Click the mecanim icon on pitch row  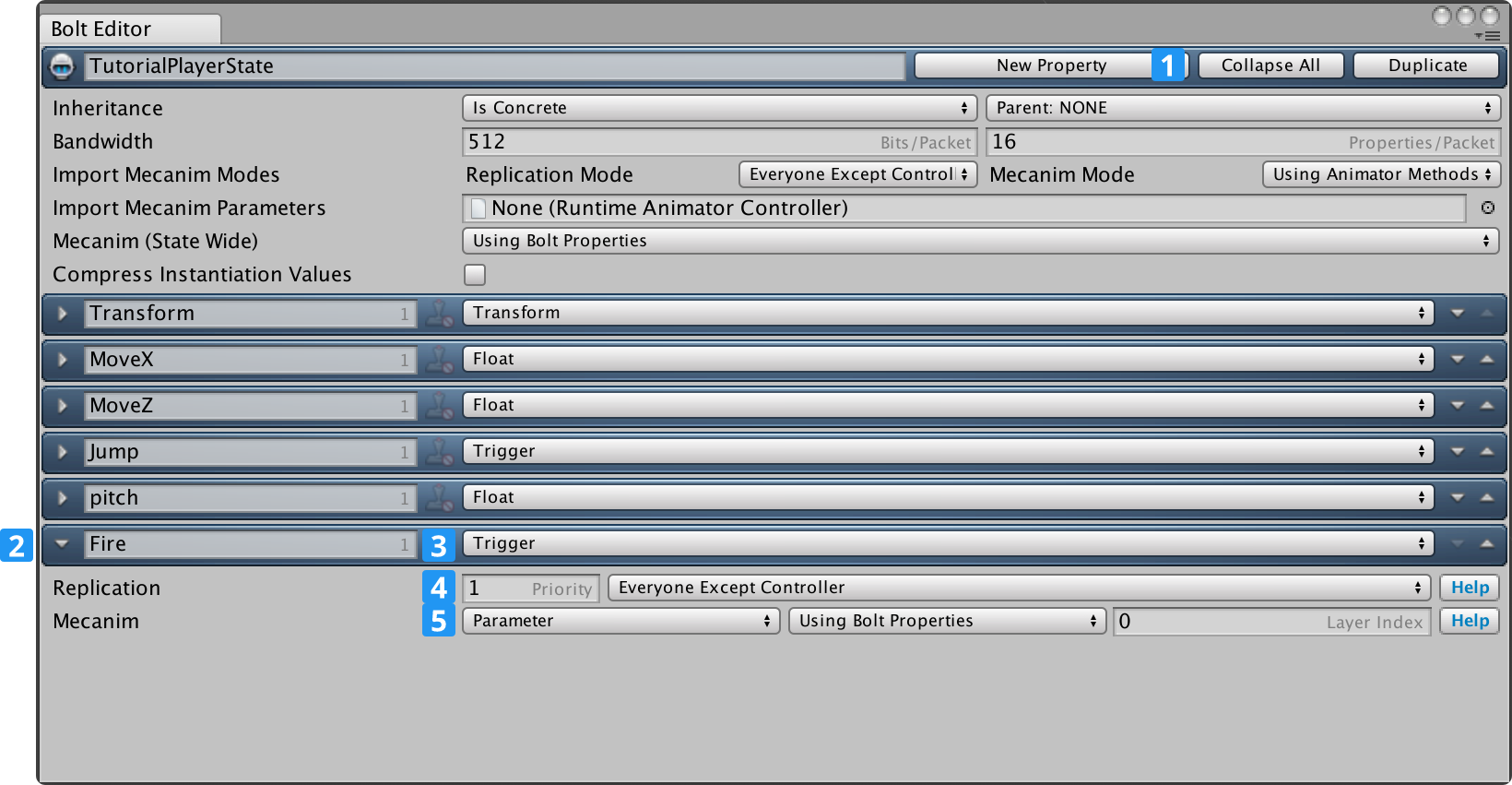click(440, 498)
